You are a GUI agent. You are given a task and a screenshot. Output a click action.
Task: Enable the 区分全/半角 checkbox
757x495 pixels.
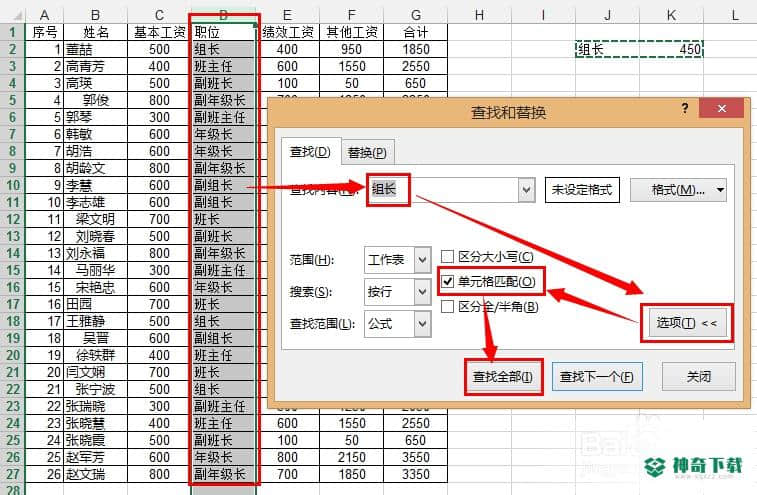click(x=448, y=306)
